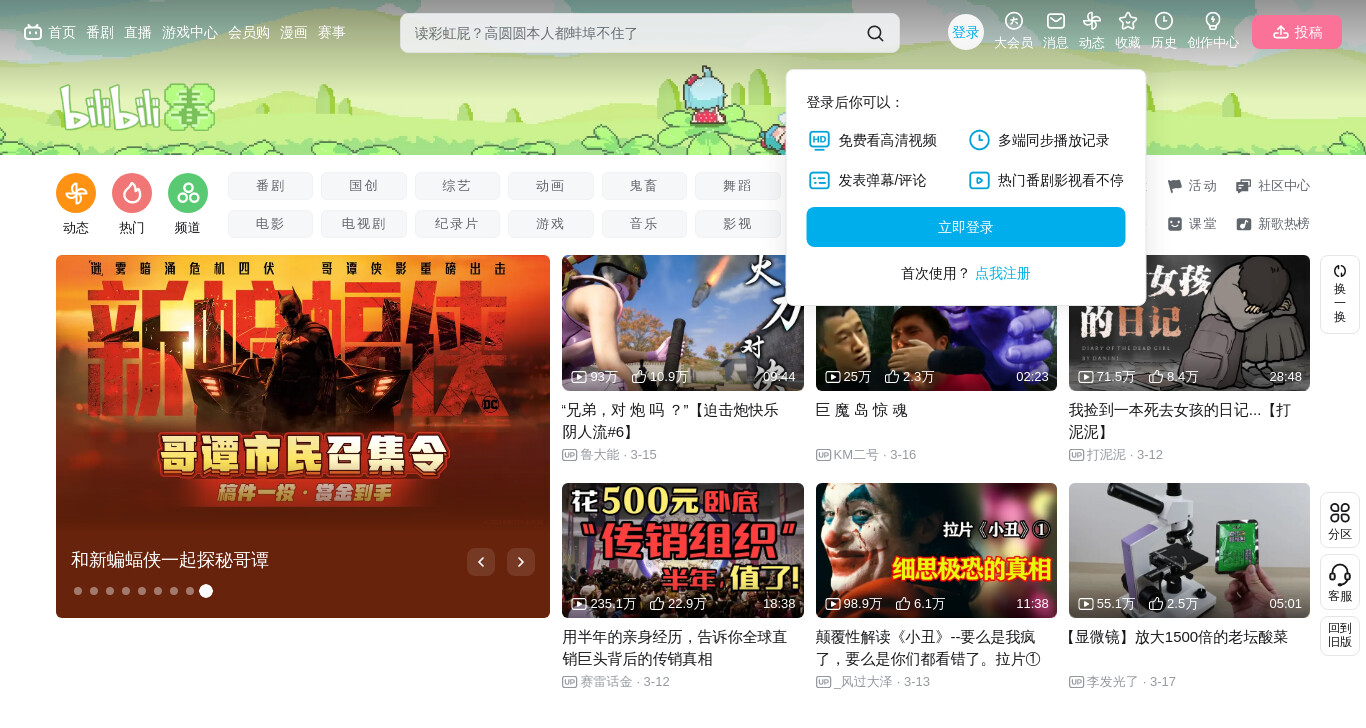The height and width of the screenshot is (728, 1366).
Task: Select the 电视剧 category tag
Action: pyautogui.click(x=364, y=224)
